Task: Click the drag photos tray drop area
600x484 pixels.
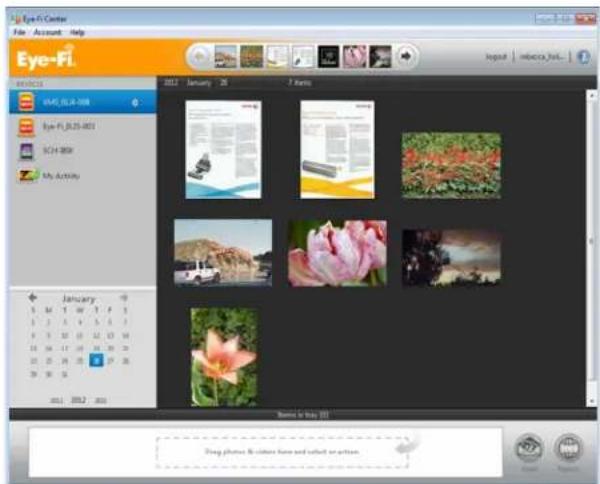Action: 282,452
